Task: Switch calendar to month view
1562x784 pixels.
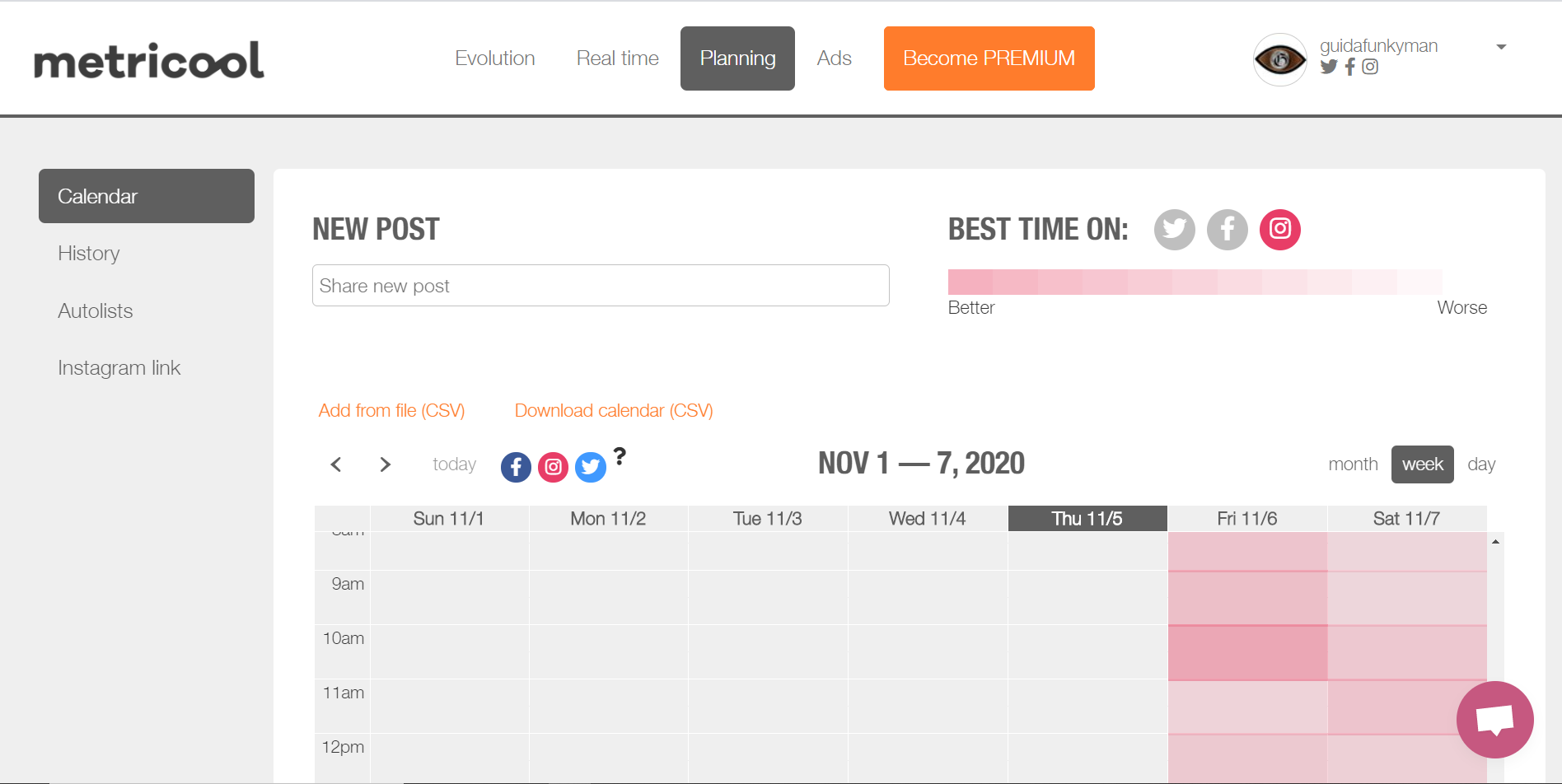Action: (x=1353, y=464)
